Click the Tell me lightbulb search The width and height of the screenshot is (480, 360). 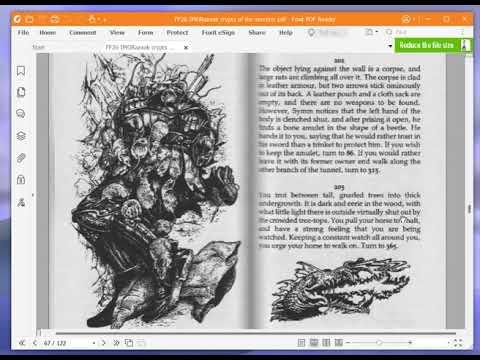click(x=311, y=32)
